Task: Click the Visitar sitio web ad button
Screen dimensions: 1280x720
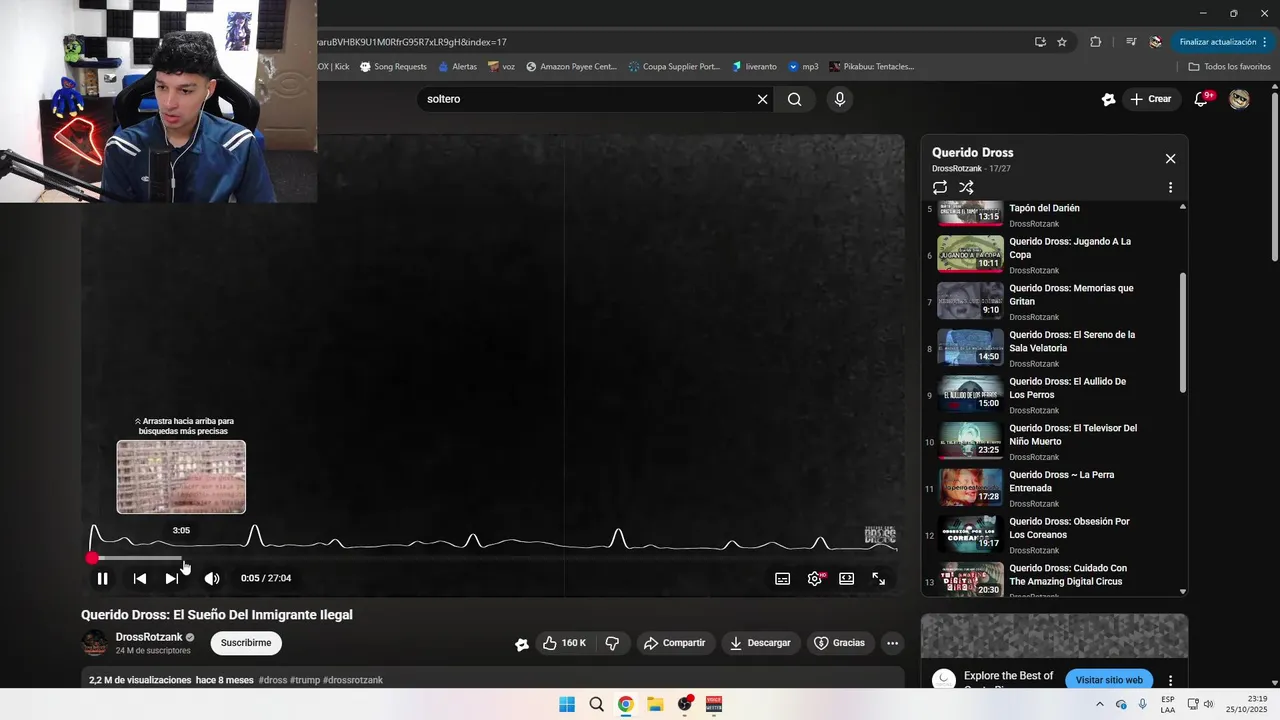Action: 1109,680
